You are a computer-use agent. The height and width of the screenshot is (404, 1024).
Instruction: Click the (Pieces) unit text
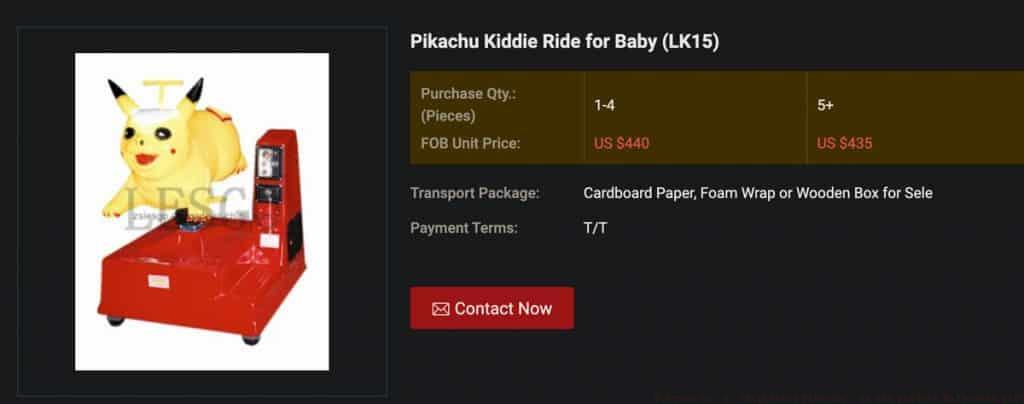click(448, 116)
